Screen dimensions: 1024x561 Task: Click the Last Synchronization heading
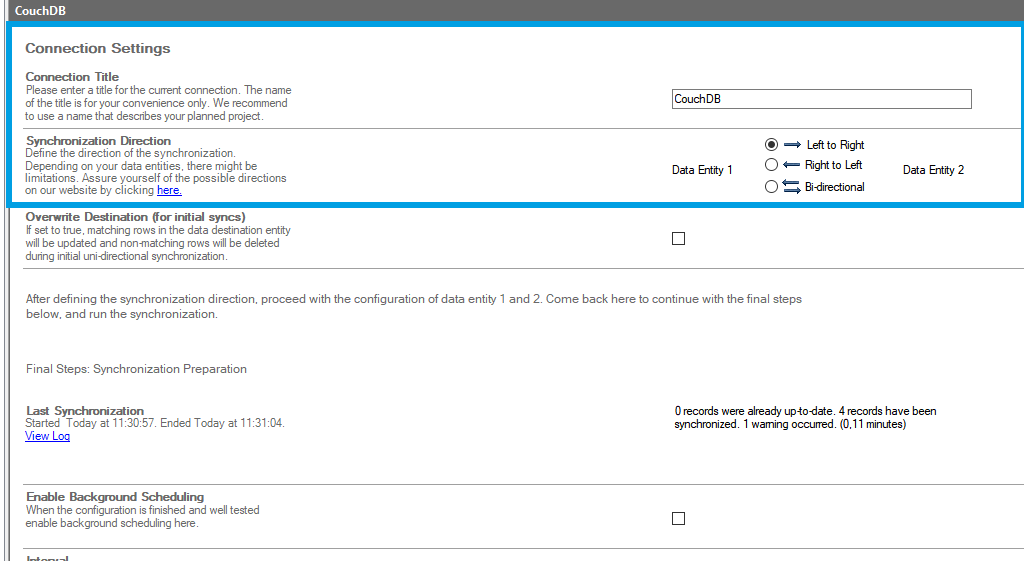[85, 411]
